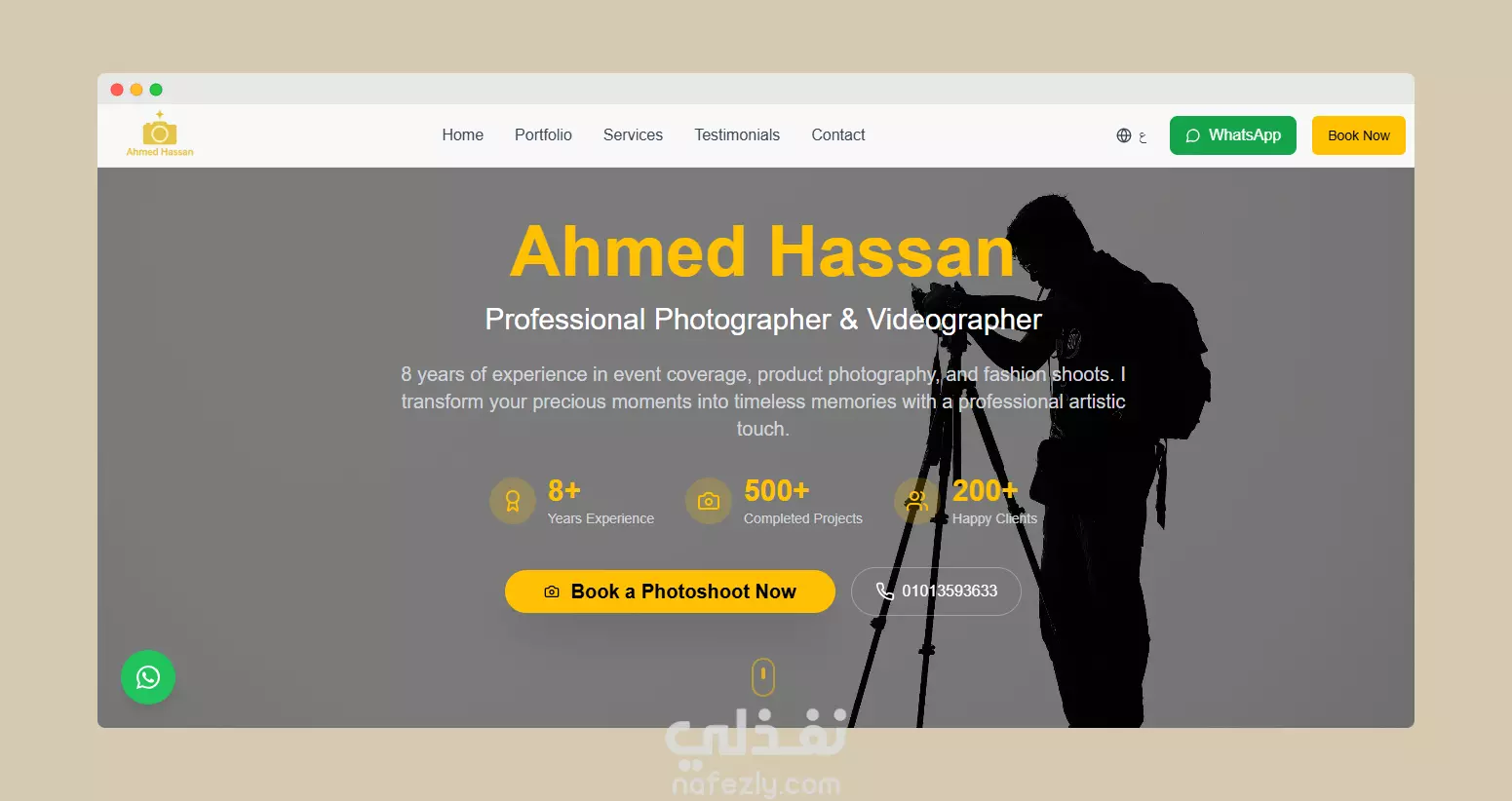
Task: Click the phone icon in number button
Action: click(884, 591)
